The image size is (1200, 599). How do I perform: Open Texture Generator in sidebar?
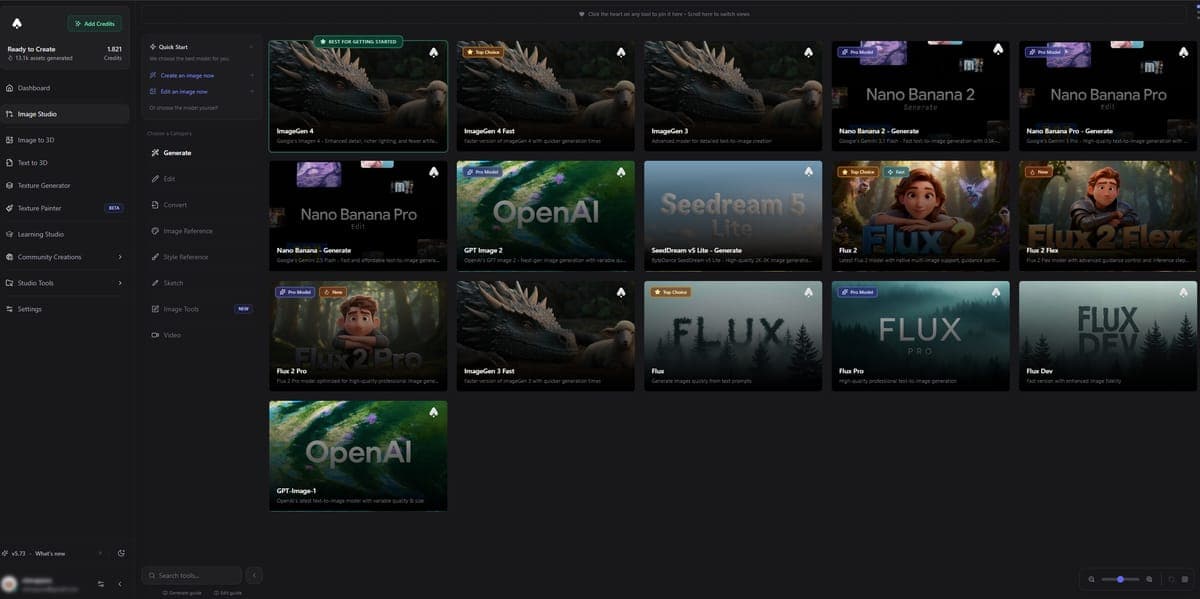pyautogui.click(x=65, y=185)
